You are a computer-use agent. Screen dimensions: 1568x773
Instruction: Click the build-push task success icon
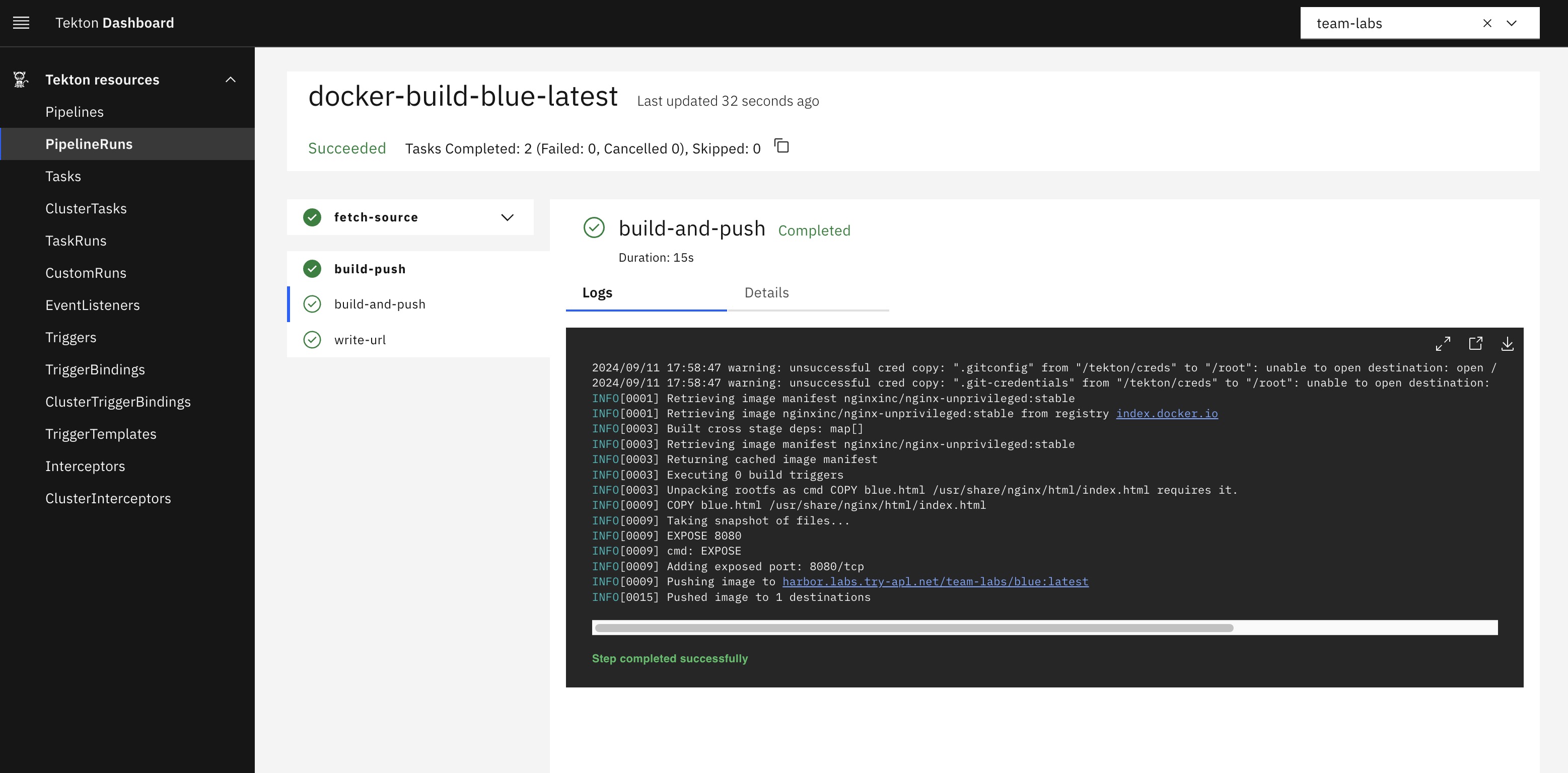pyautogui.click(x=312, y=269)
